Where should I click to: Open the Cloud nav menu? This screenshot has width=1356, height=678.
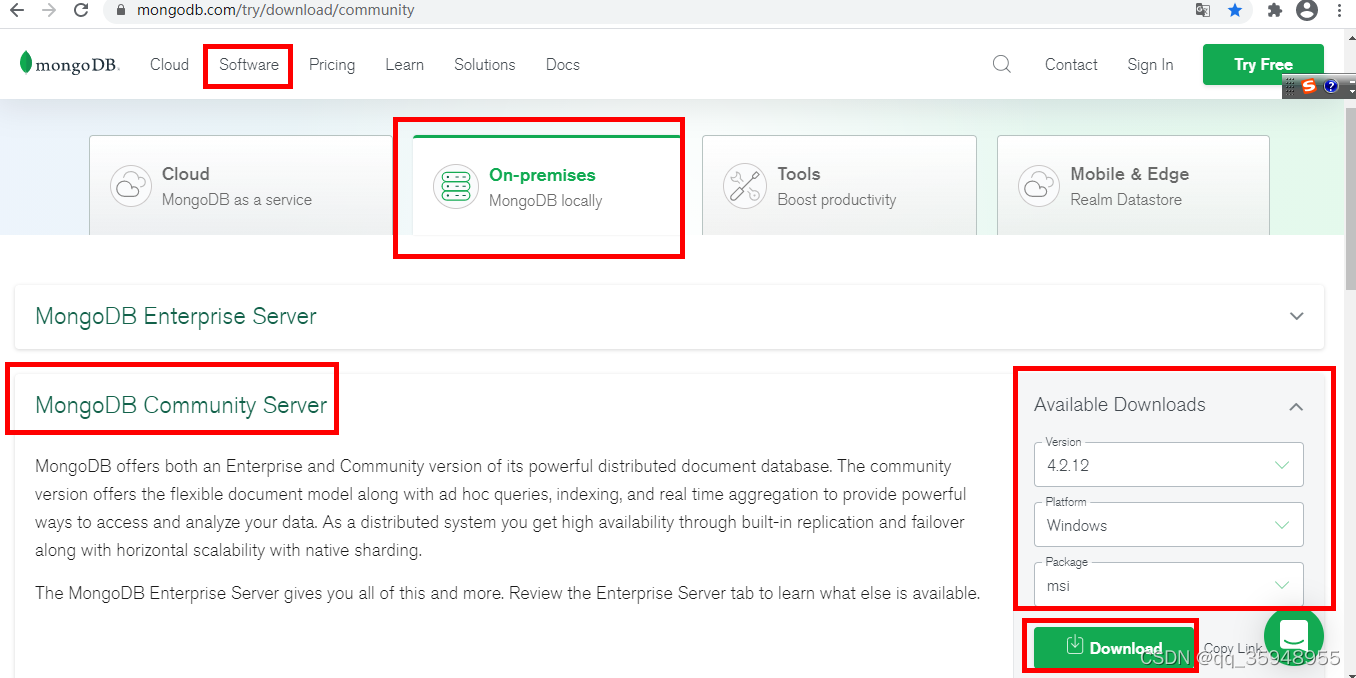coord(169,64)
